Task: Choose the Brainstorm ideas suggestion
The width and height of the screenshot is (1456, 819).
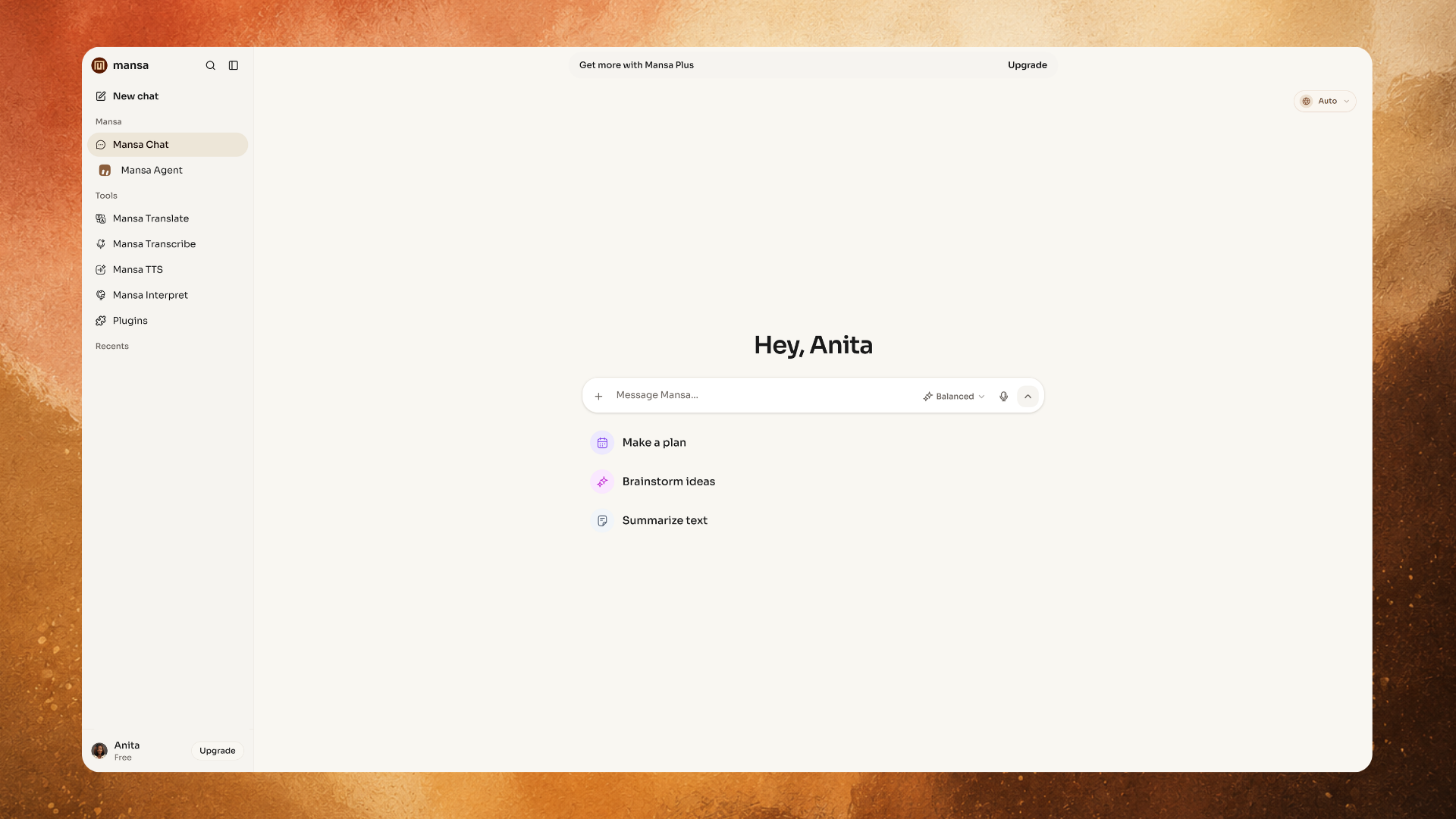Action: (653, 482)
